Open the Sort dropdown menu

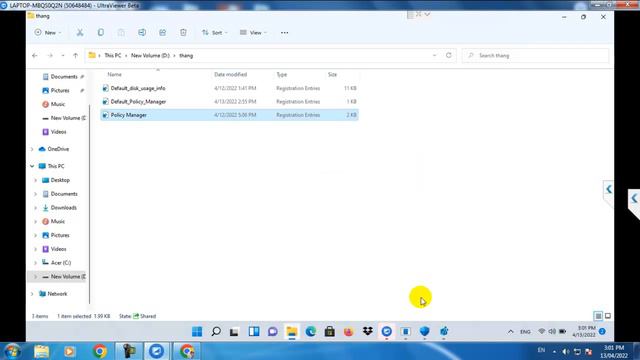pyautogui.click(x=215, y=33)
